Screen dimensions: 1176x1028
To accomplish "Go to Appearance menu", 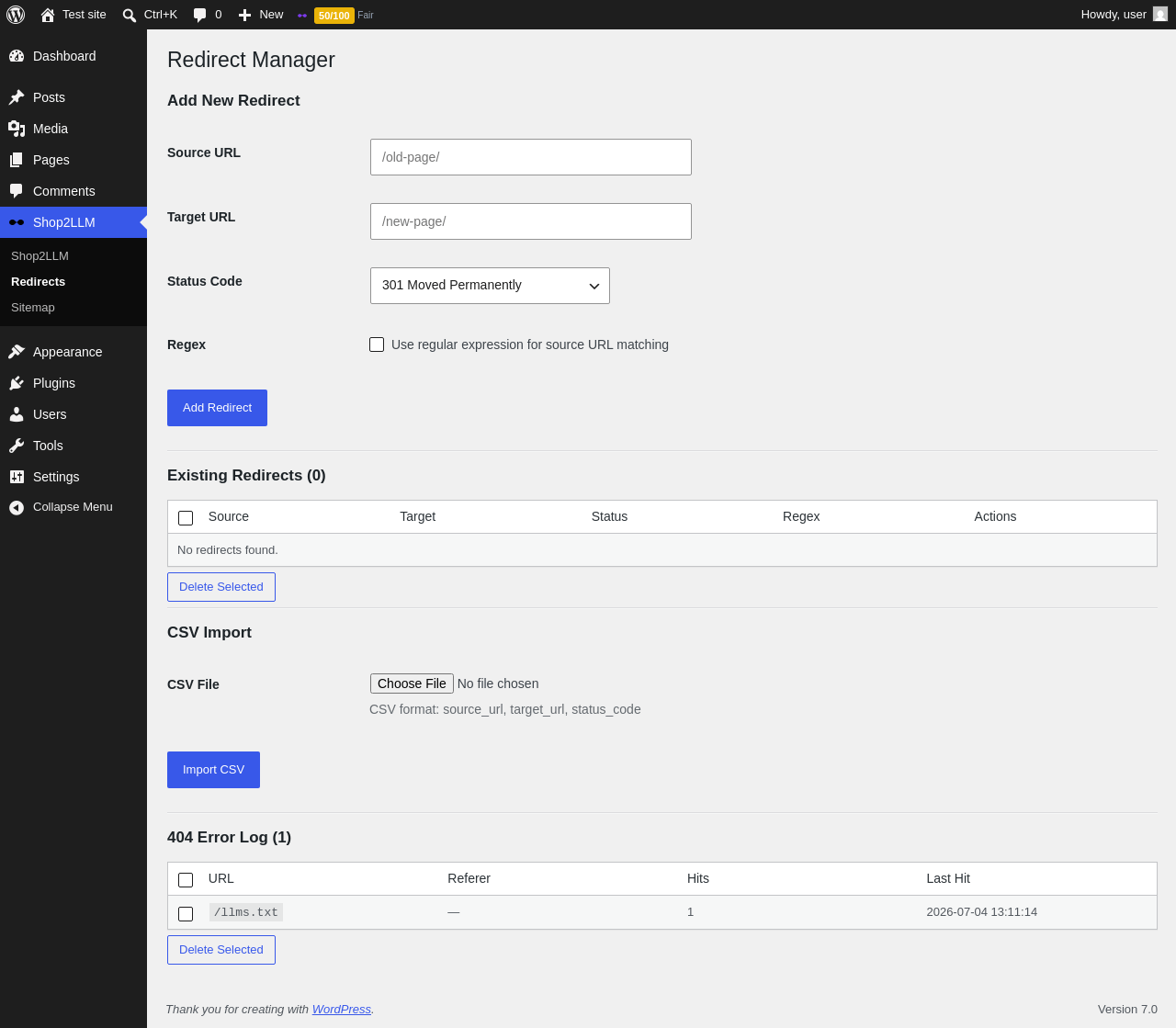I will (x=73, y=352).
